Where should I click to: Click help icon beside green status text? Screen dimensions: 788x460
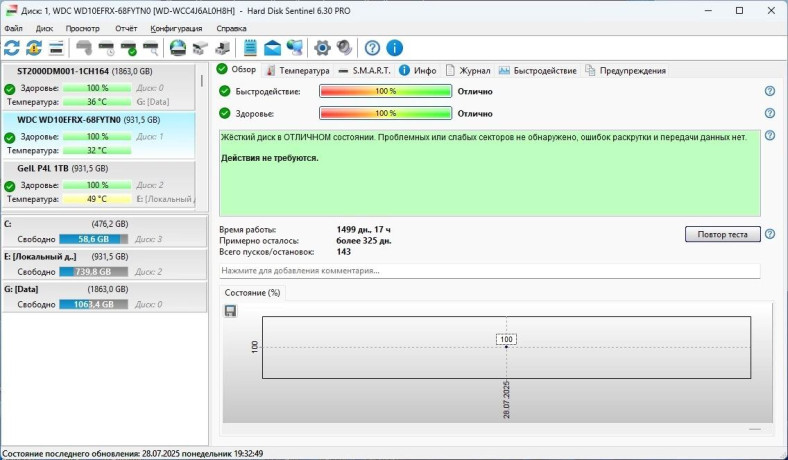click(770, 135)
